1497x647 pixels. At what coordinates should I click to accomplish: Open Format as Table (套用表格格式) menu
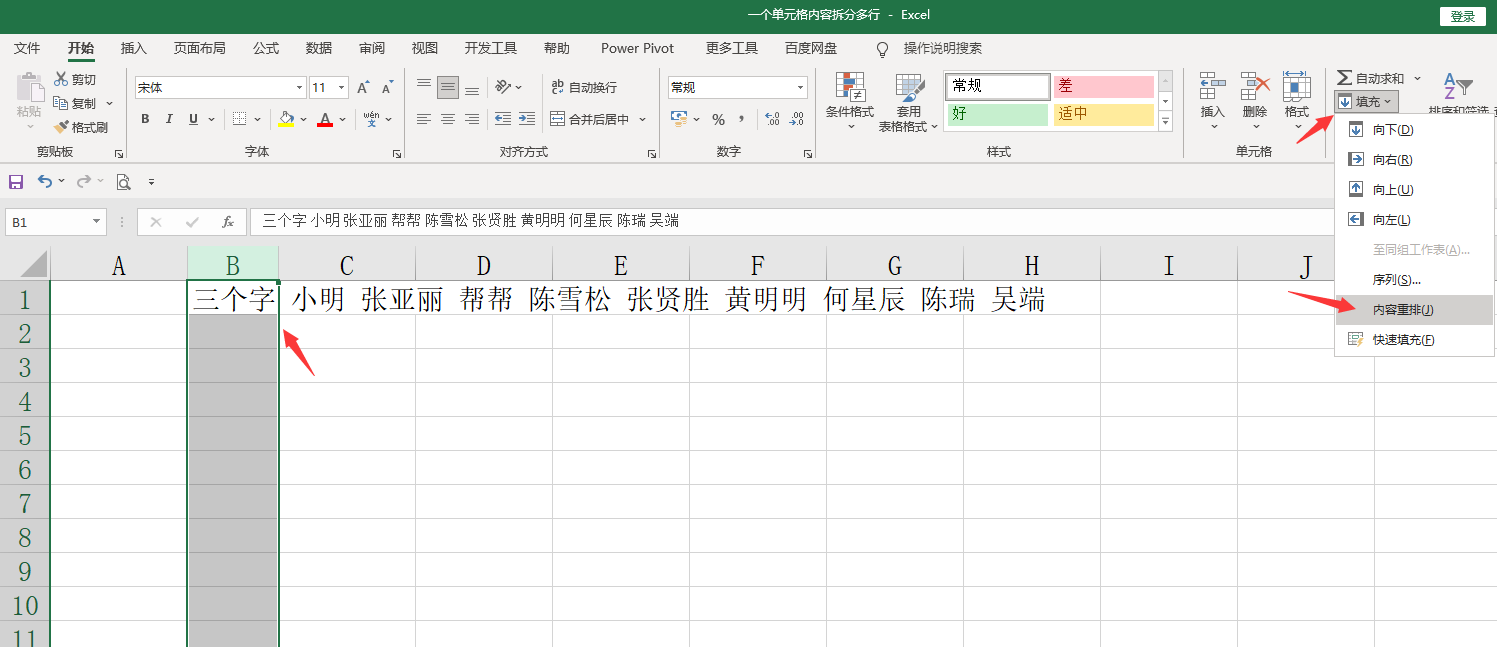909,101
